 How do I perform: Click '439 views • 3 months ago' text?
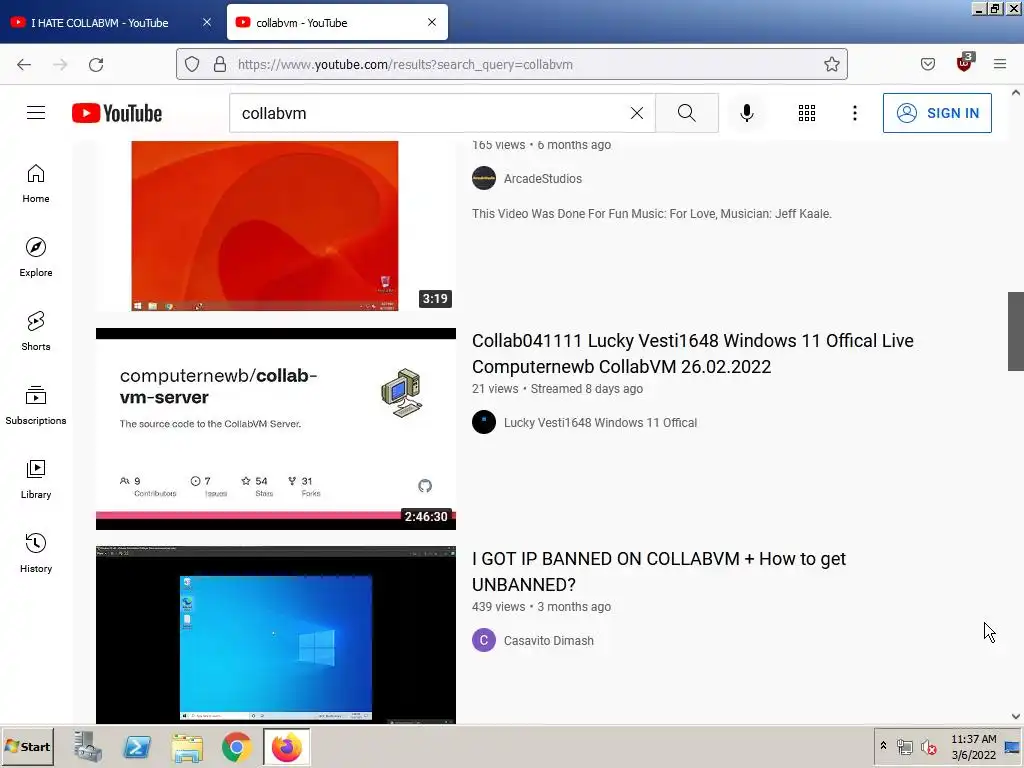click(x=541, y=607)
